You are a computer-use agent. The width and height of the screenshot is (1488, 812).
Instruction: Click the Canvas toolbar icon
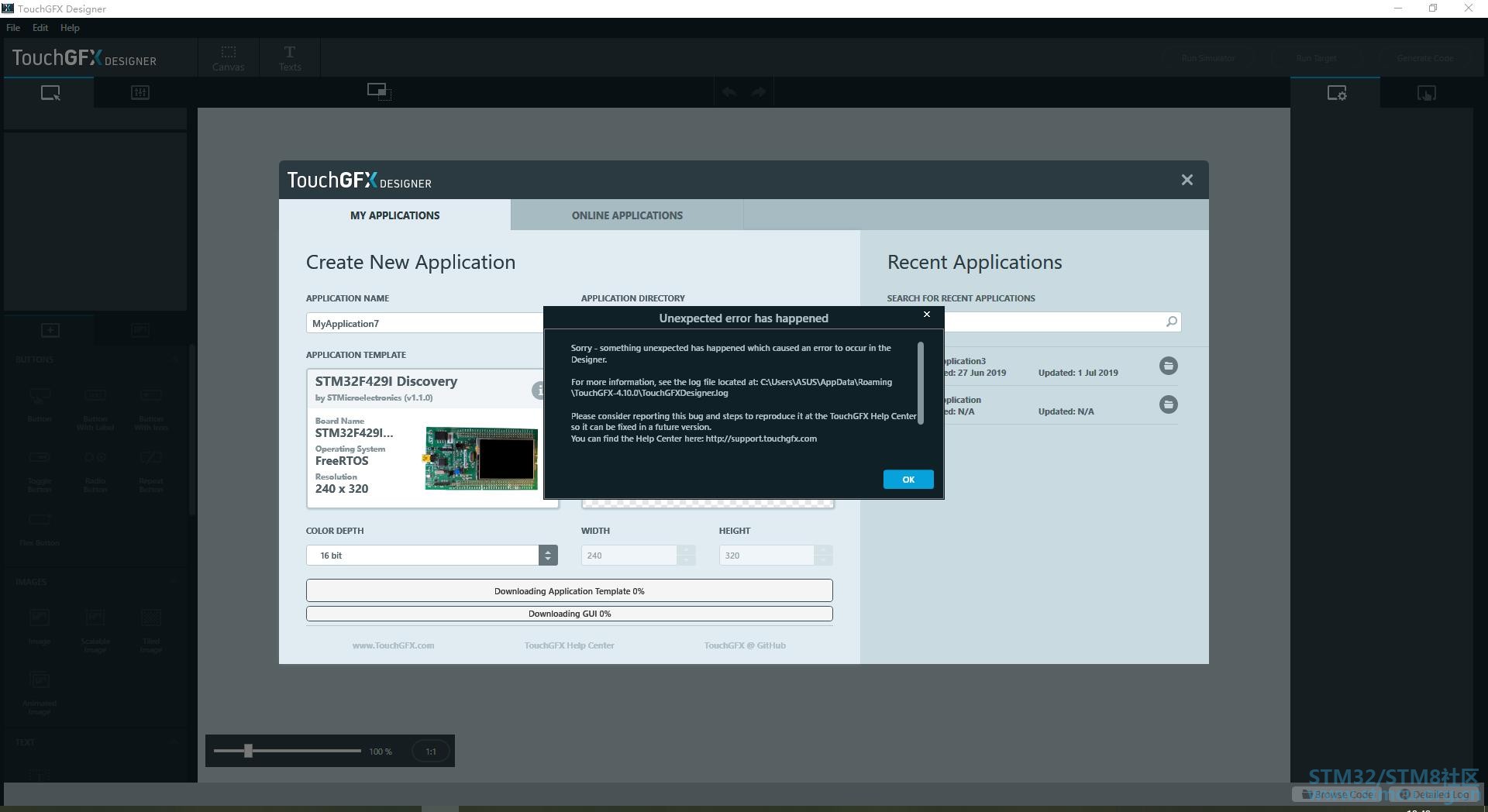(x=228, y=57)
